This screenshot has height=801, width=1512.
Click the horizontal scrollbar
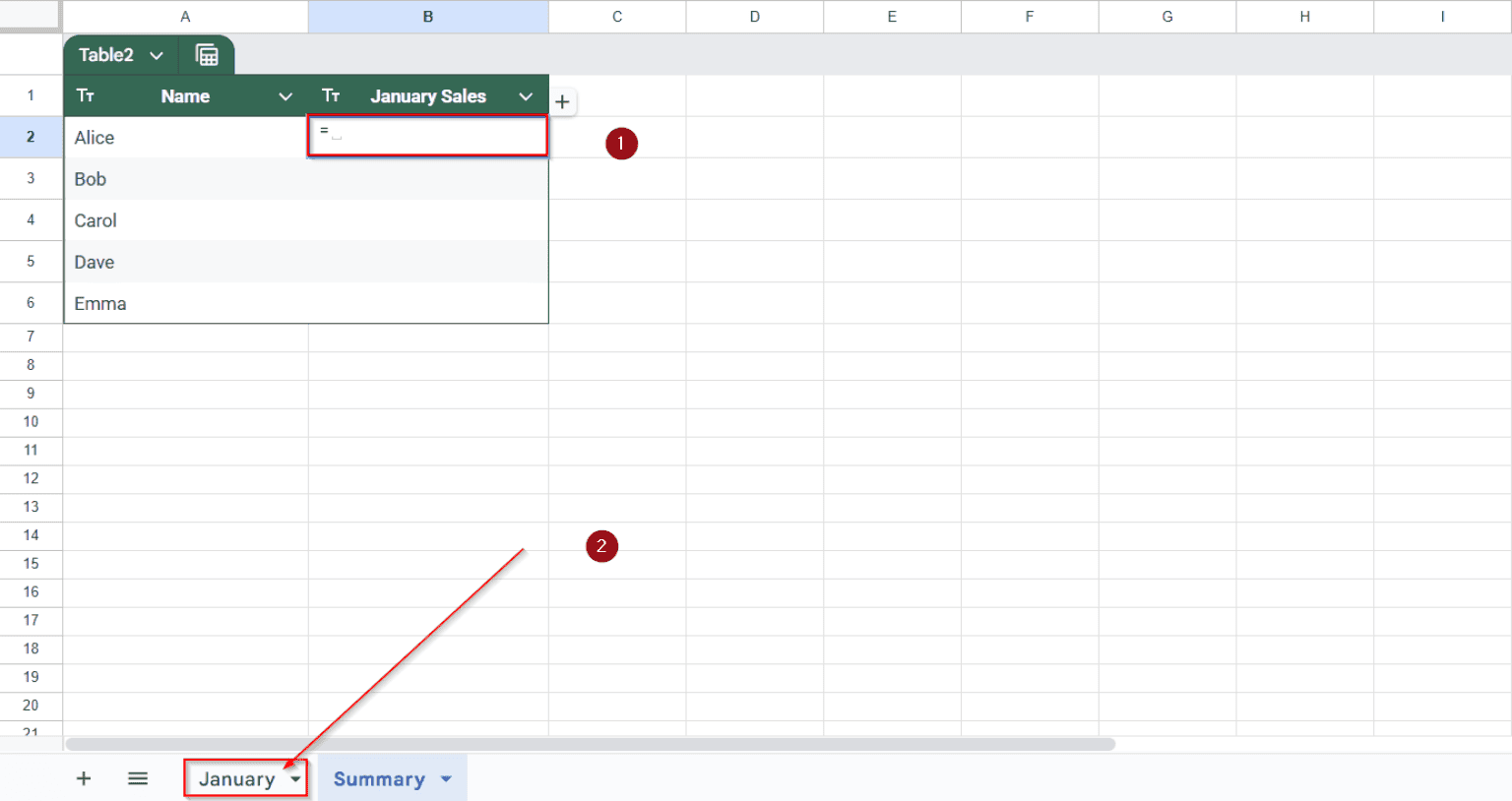(x=591, y=743)
